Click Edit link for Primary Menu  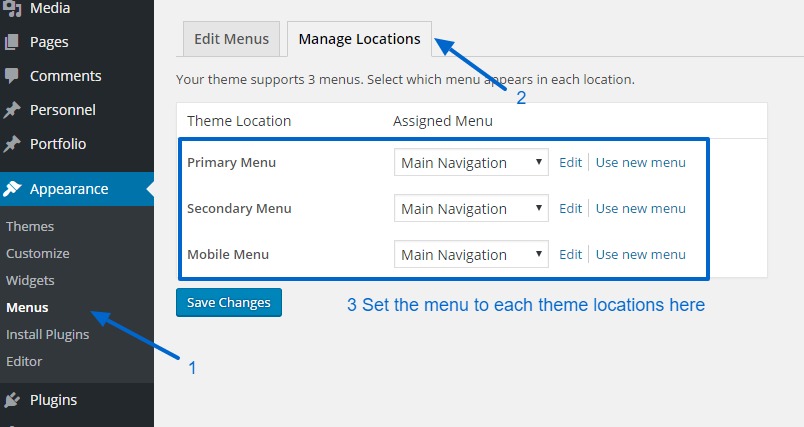[x=570, y=163]
